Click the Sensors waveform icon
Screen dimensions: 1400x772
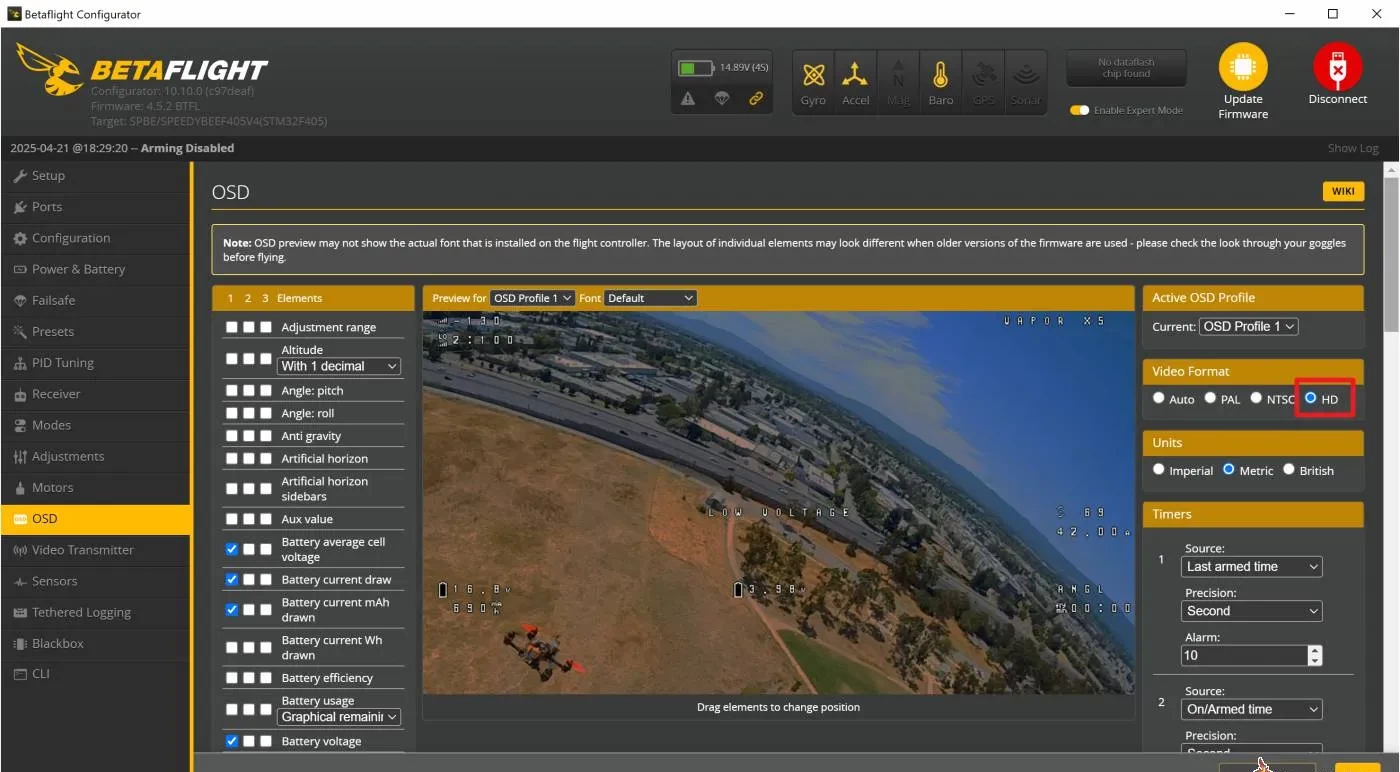[x=20, y=581]
